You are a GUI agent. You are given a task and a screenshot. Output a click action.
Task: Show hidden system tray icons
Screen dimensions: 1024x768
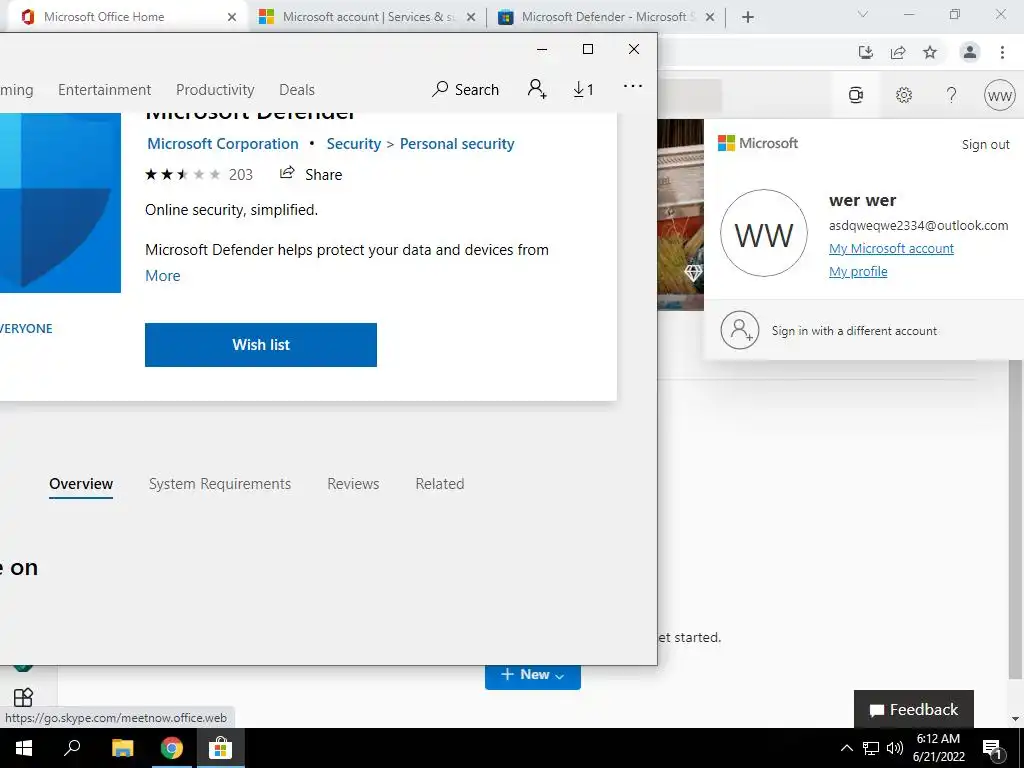pos(846,748)
